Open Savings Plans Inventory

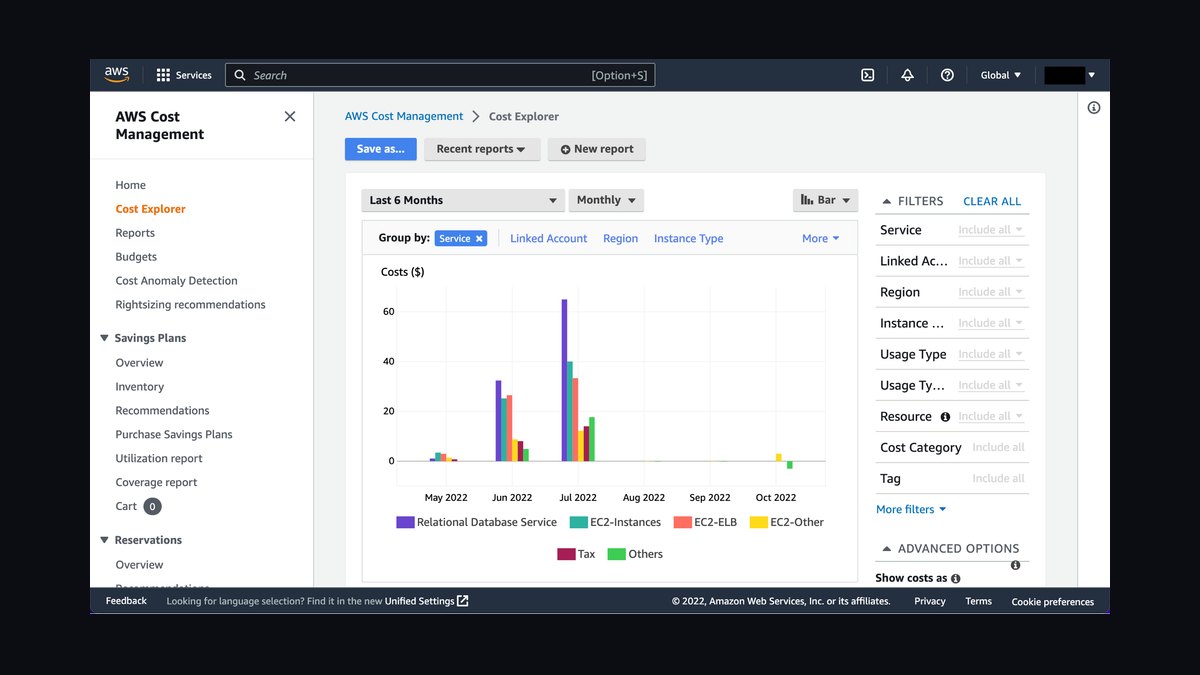(x=139, y=387)
